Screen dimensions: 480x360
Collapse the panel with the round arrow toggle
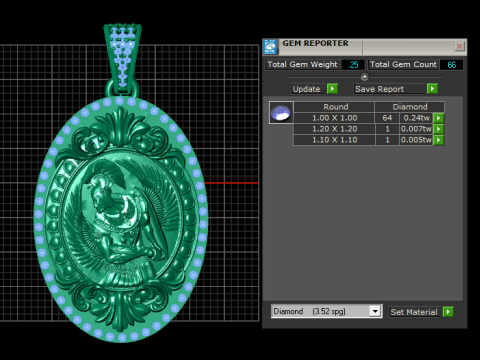[365, 77]
